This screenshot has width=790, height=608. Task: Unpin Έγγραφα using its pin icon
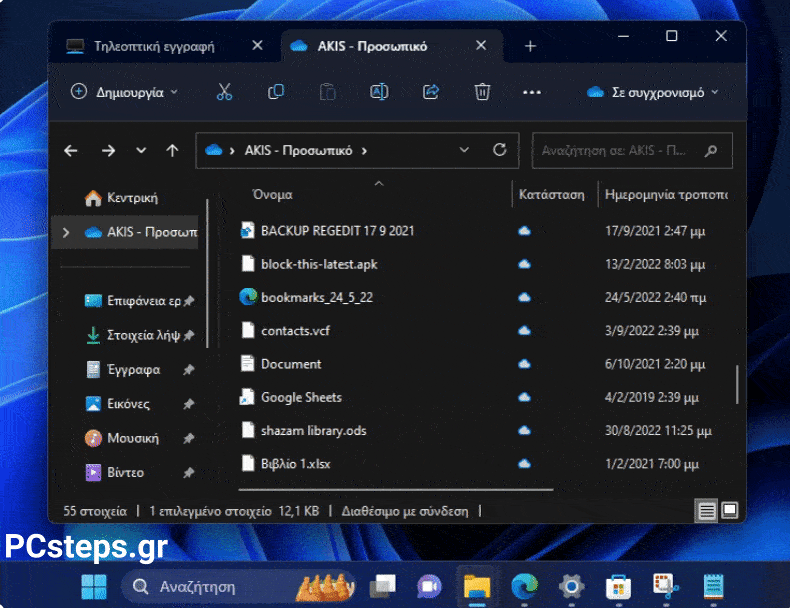(x=188, y=370)
